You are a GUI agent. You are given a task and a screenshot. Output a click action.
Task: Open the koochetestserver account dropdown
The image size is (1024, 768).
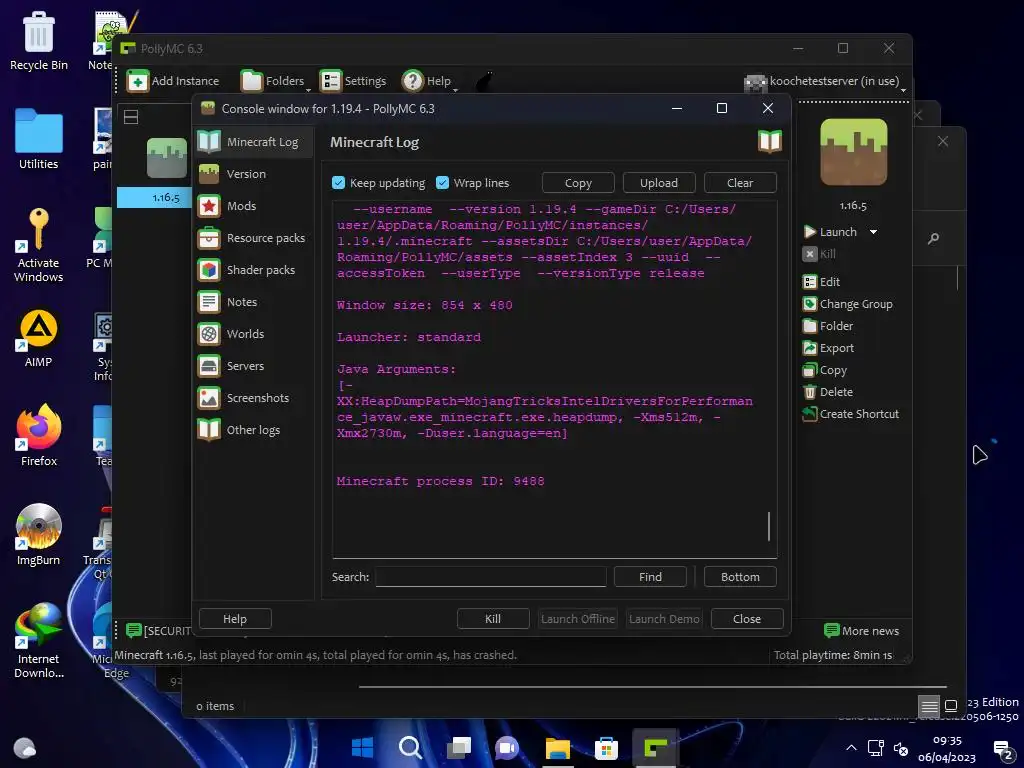pos(825,82)
